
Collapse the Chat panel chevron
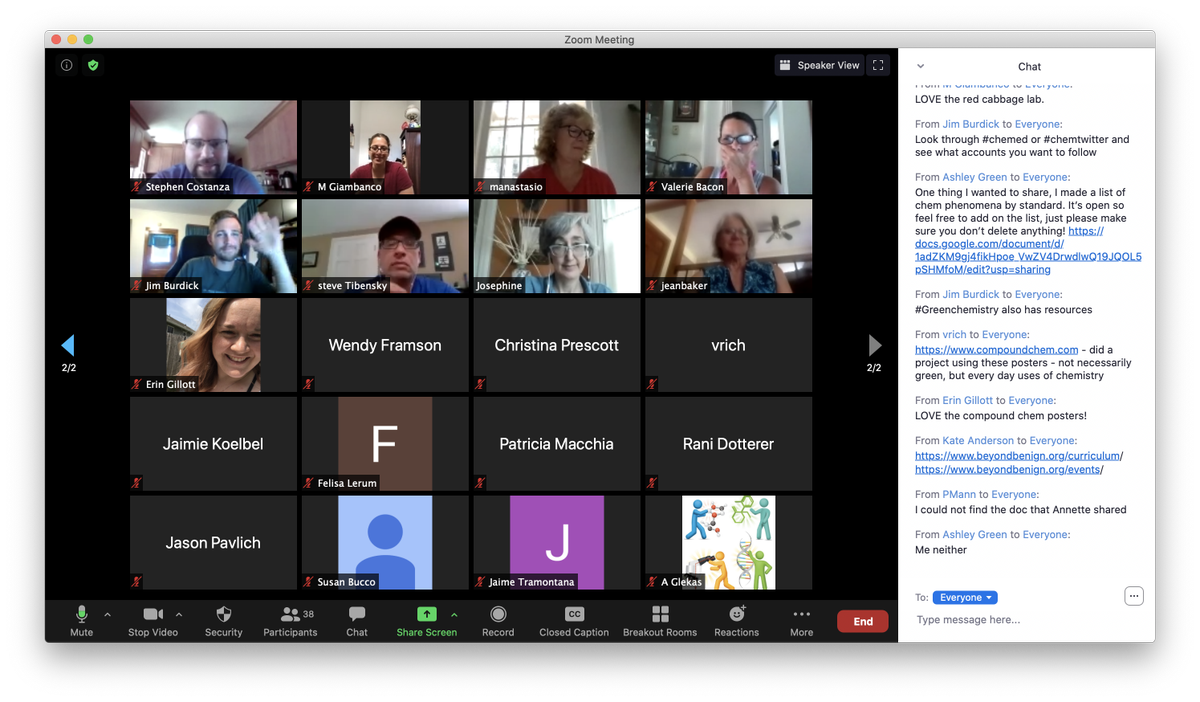[x=921, y=66]
